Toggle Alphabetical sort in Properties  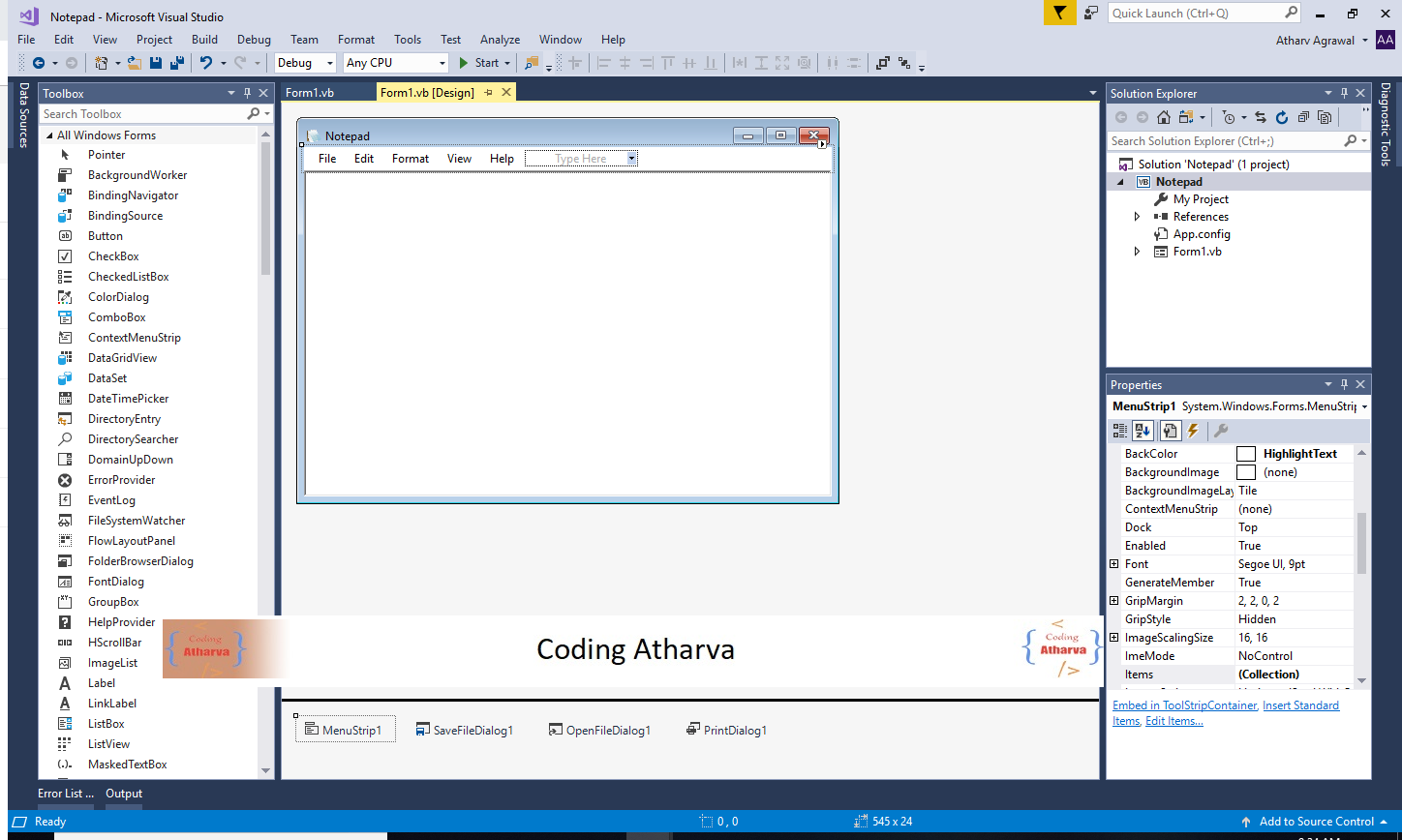[x=1142, y=431]
